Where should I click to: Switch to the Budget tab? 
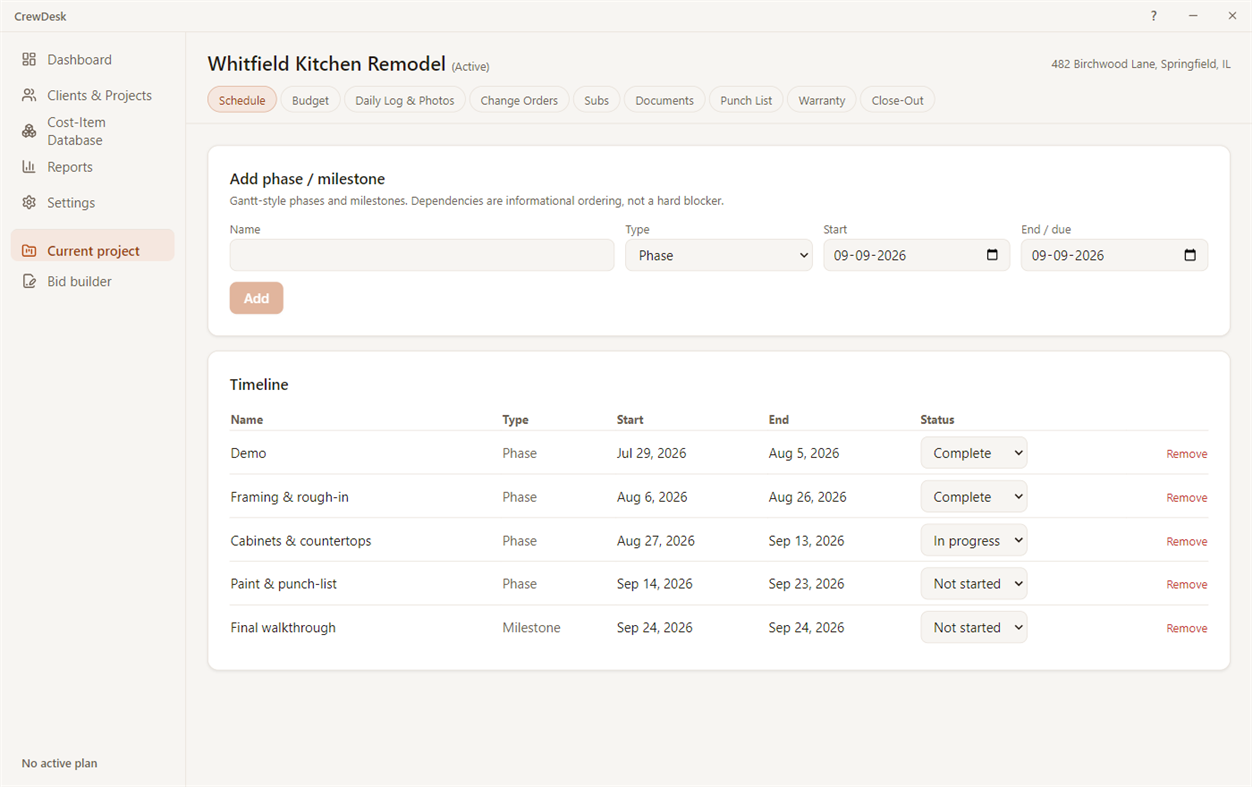(x=310, y=100)
